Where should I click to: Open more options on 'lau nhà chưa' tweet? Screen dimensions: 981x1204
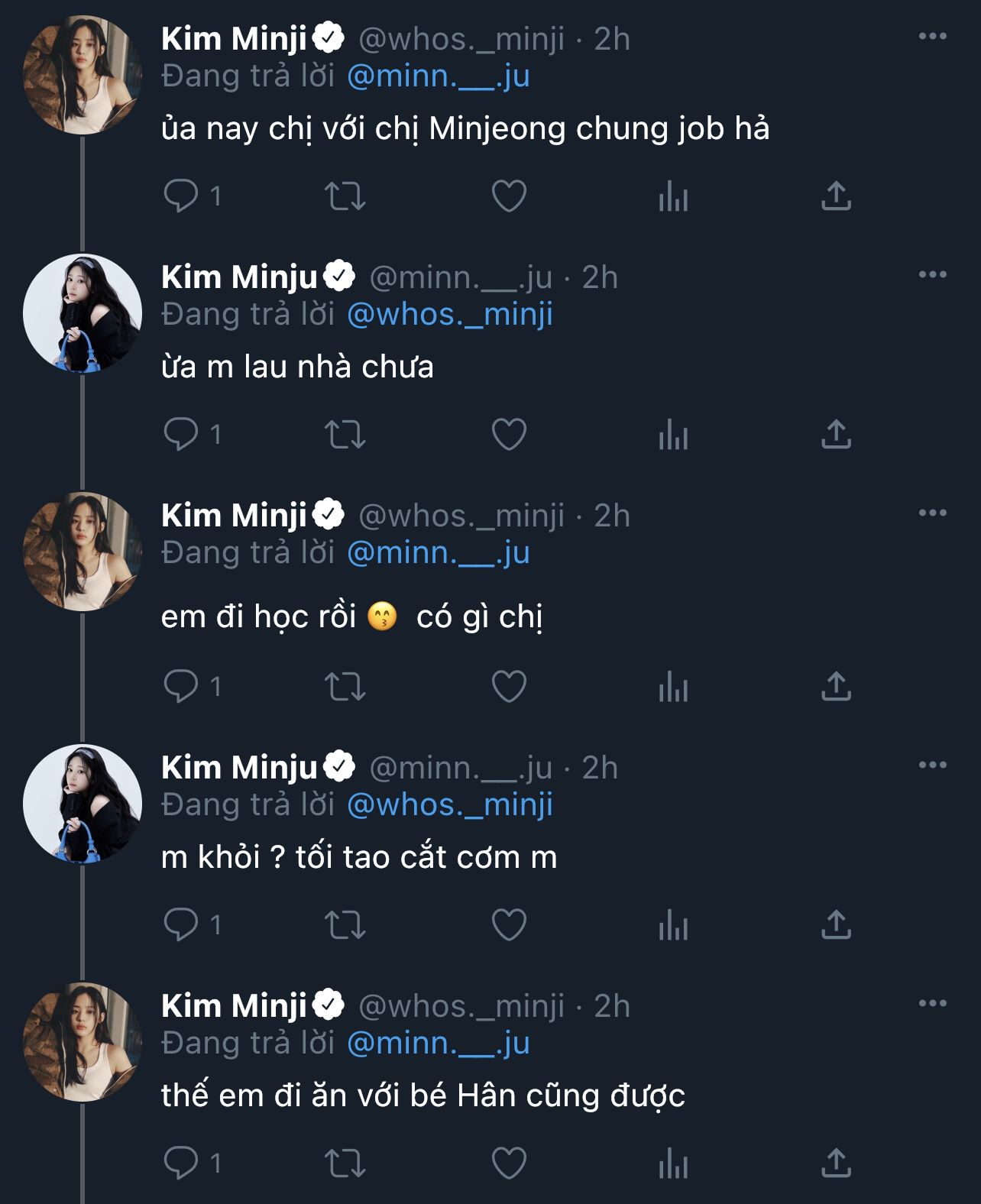(932, 275)
